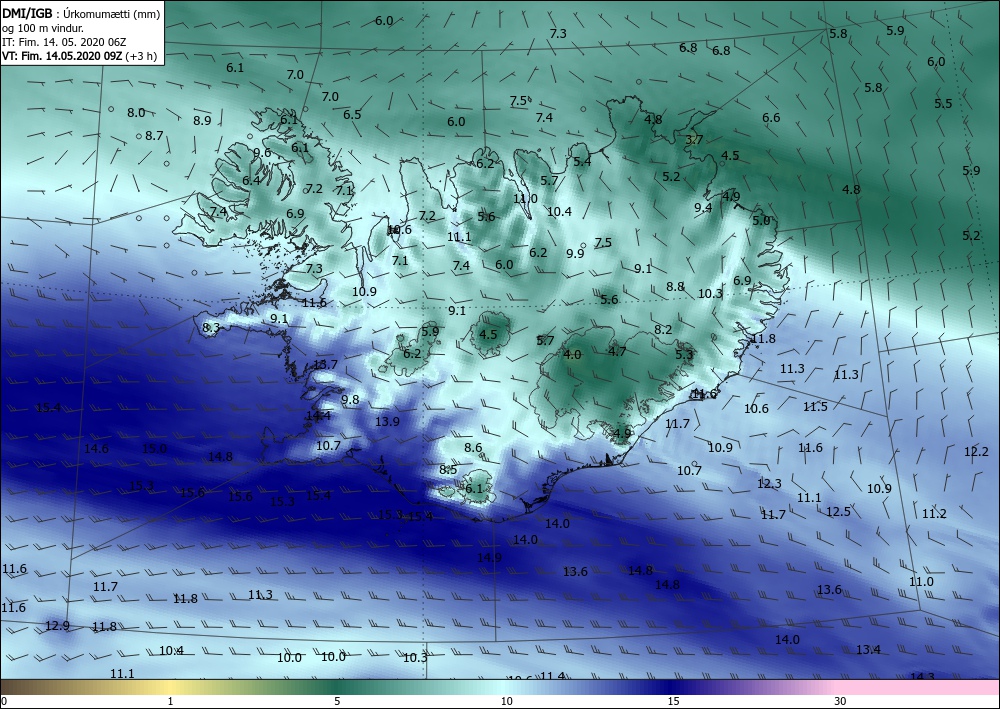Click the 13.7 value on the map
The height and width of the screenshot is (709, 1000).
coord(325,365)
